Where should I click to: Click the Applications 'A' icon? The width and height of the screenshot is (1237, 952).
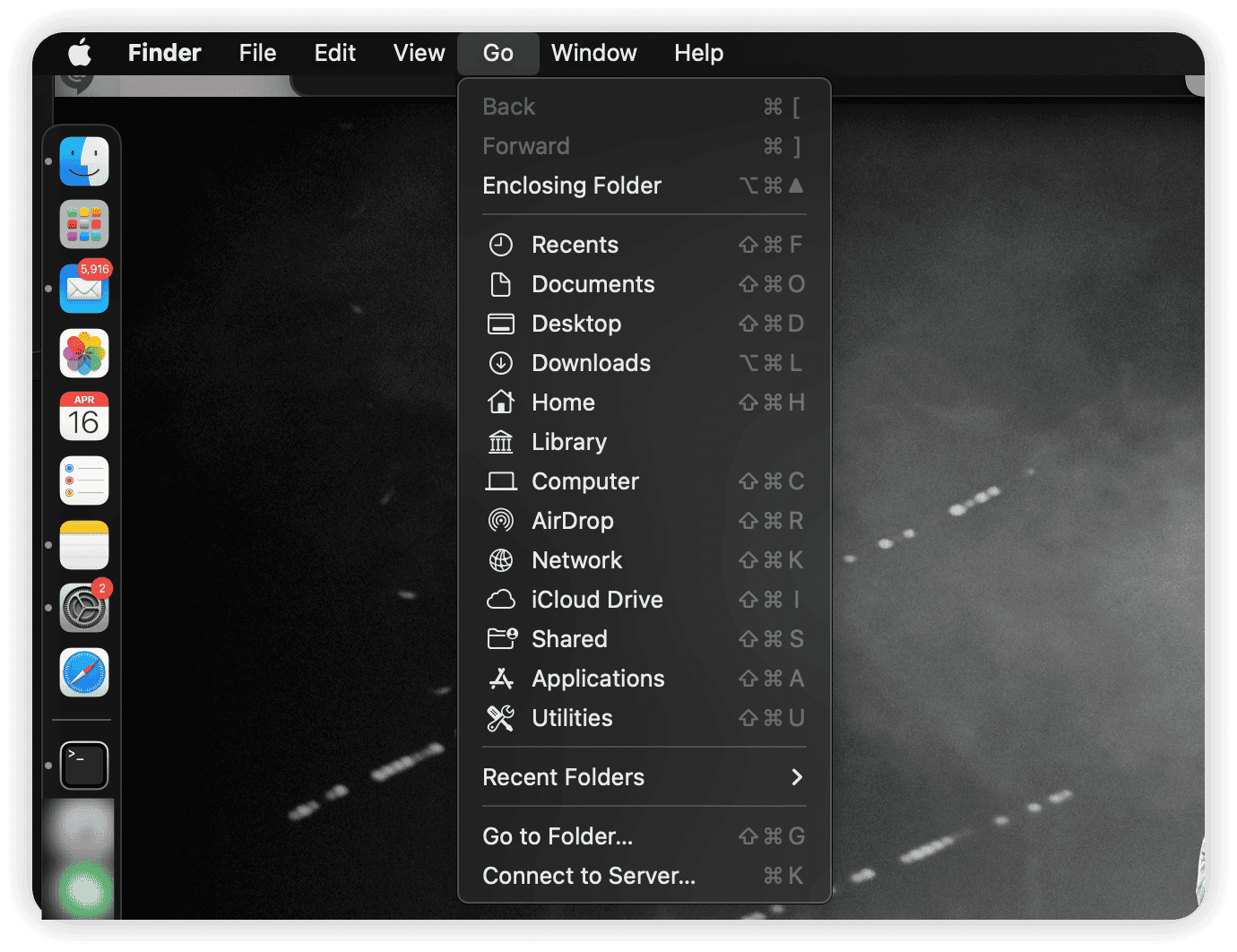[x=501, y=679]
